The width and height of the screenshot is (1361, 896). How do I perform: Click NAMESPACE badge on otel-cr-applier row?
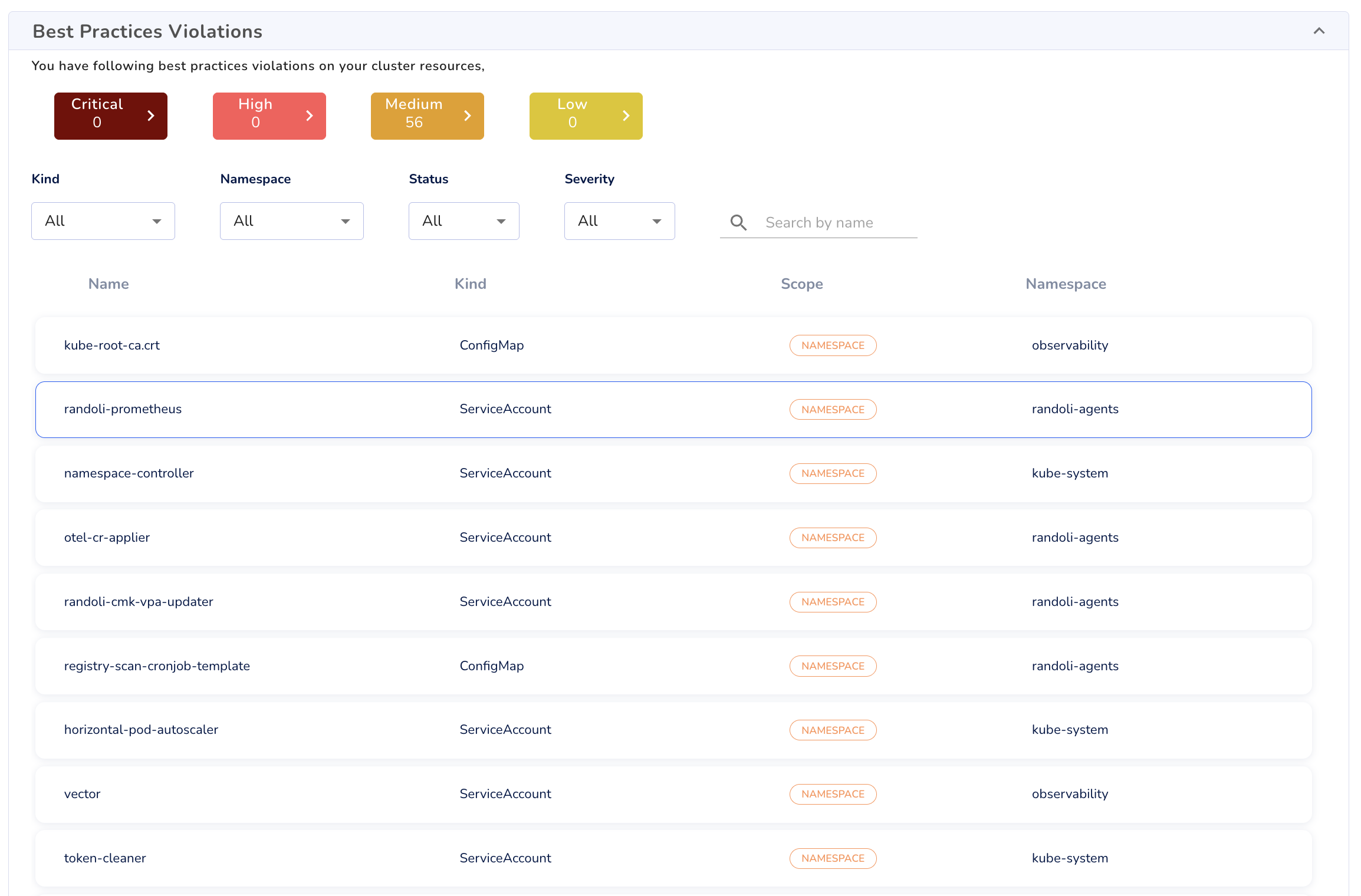coord(833,538)
